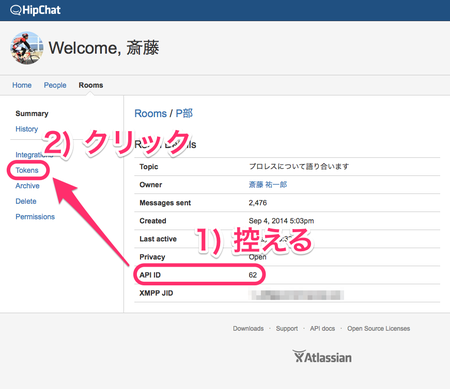This screenshot has width=450, height=389.
Task: Open the Summary sidebar item
Action: [x=32, y=114]
